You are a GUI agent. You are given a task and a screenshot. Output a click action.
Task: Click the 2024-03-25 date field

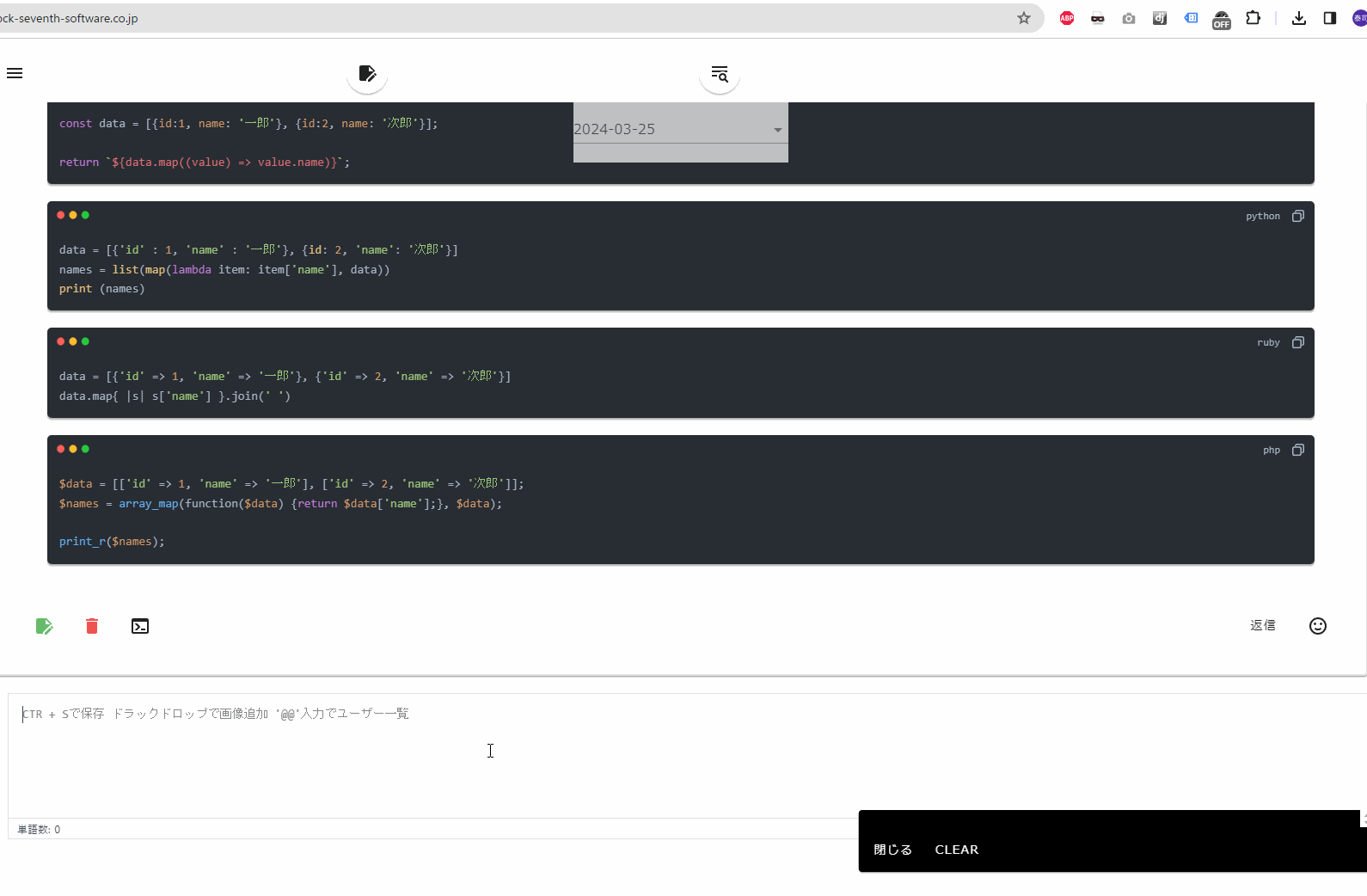click(680, 129)
